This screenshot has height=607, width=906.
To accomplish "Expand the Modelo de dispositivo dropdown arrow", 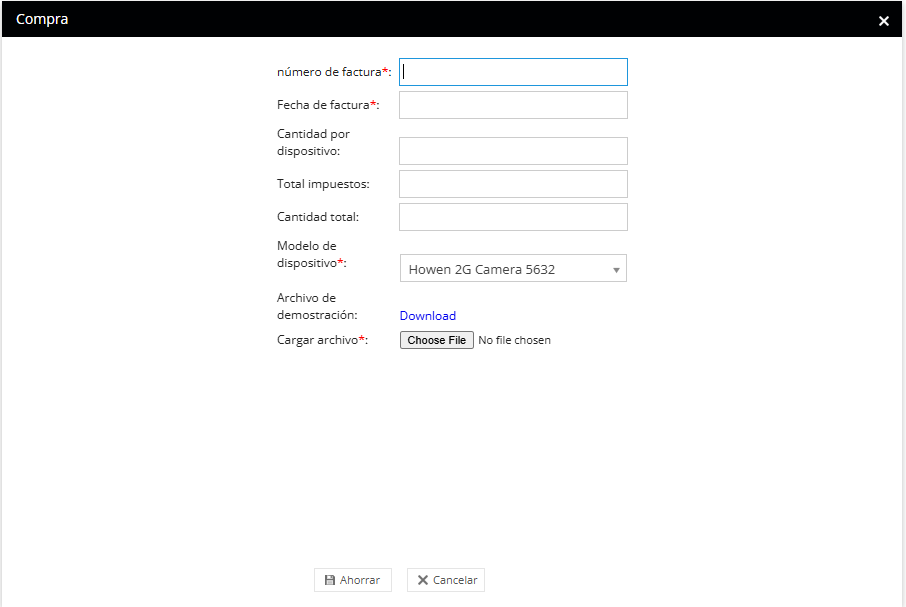I will coord(616,270).
